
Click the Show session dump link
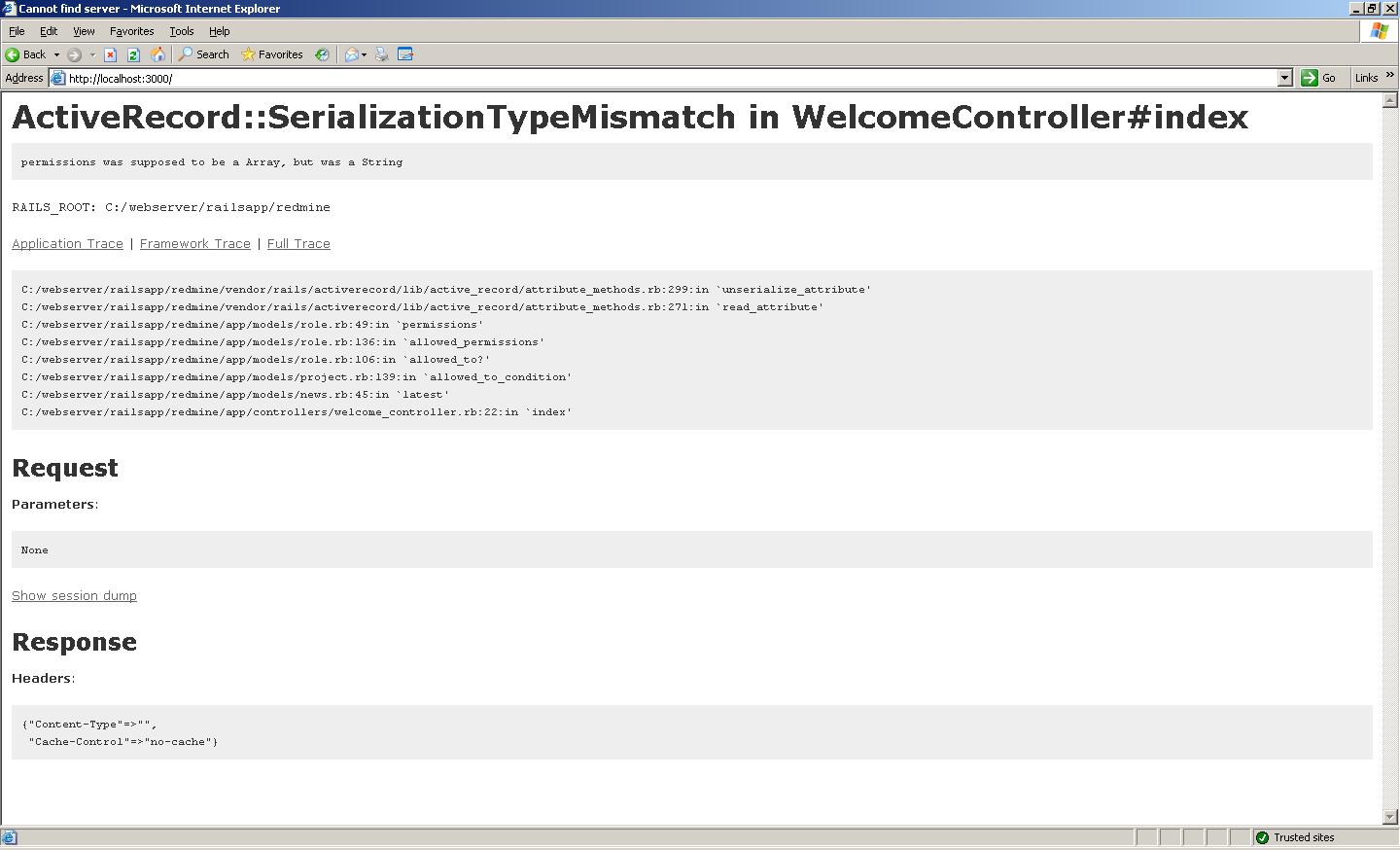74,596
